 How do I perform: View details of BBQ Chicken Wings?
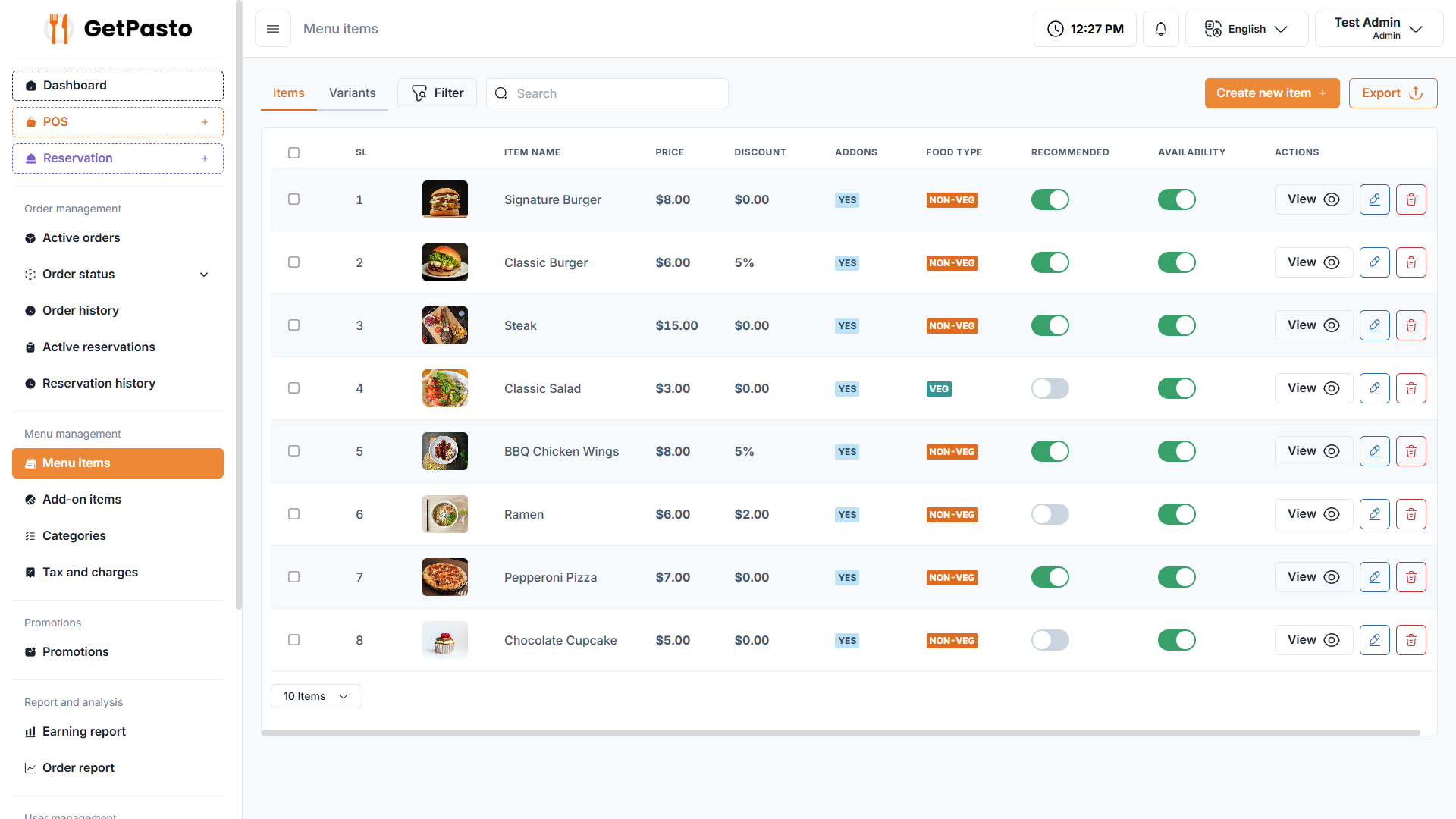pyautogui.click(x=1313, y=451)
